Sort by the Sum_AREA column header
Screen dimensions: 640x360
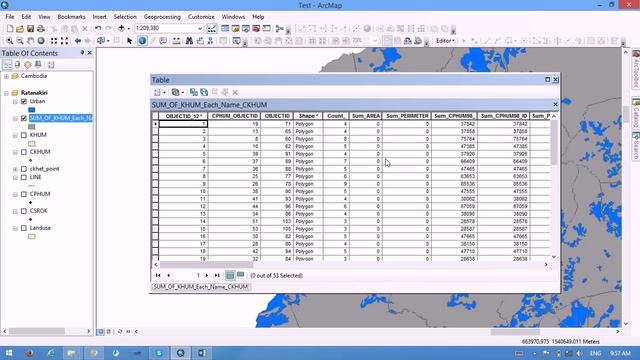366,116
